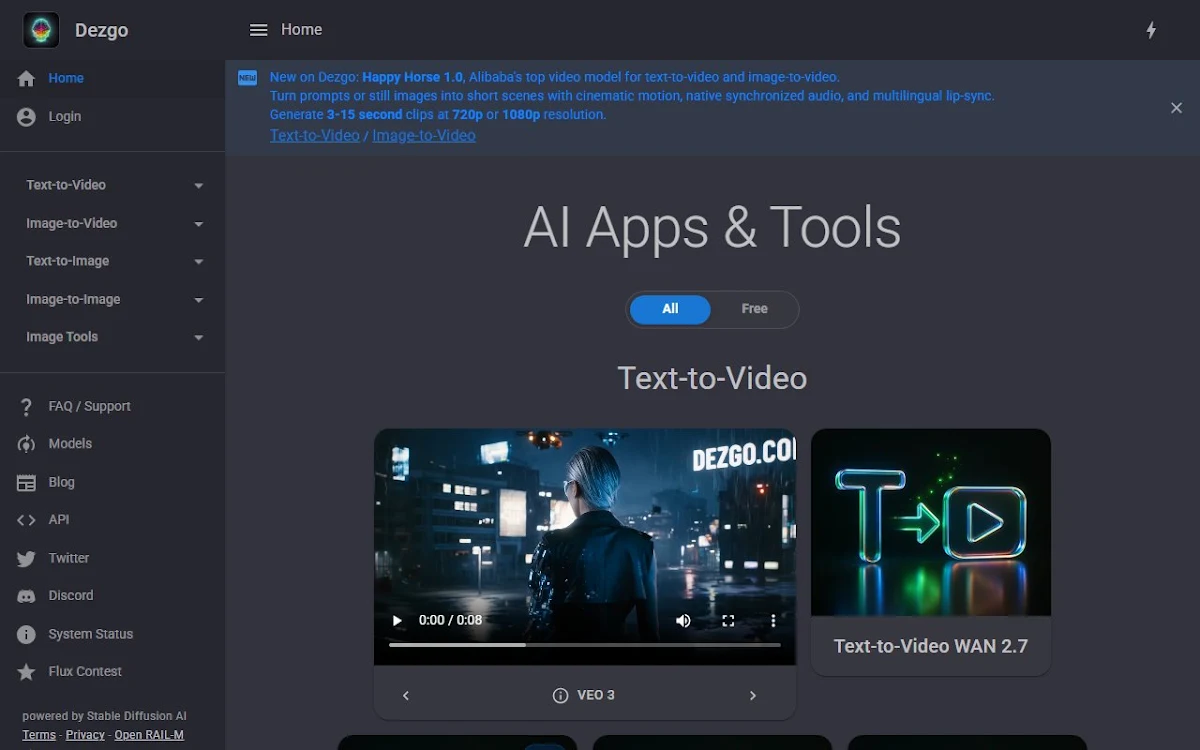
Task: Show the previous video with left chevron
Action: pos(406,695)
